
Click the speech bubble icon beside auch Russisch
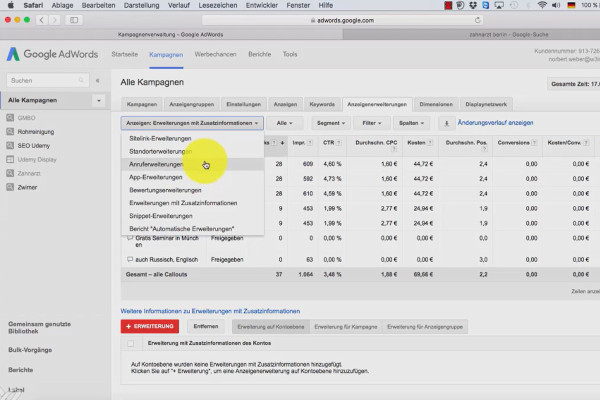point(130,259)
